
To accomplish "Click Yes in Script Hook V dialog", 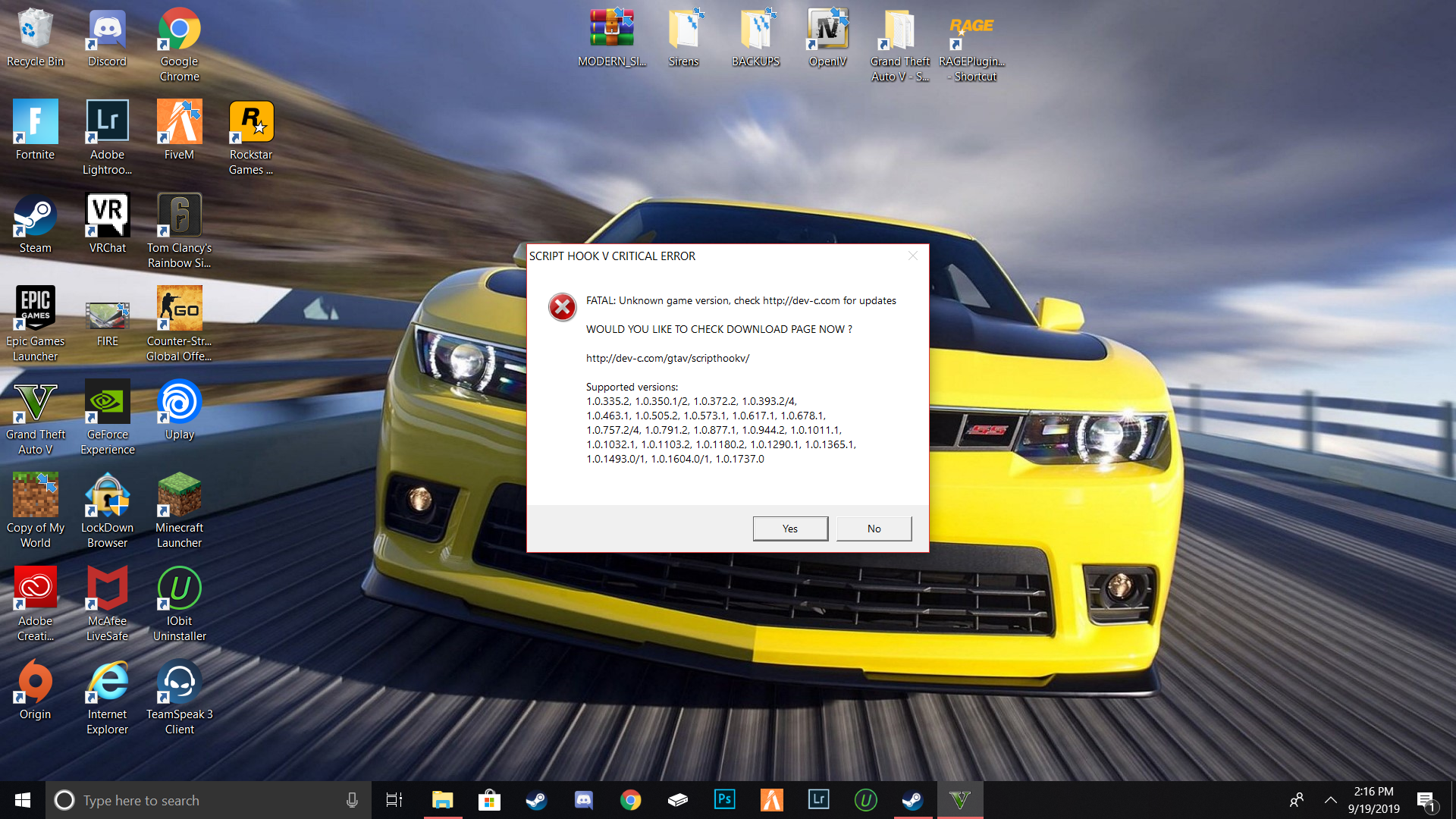I will point(789,529).
